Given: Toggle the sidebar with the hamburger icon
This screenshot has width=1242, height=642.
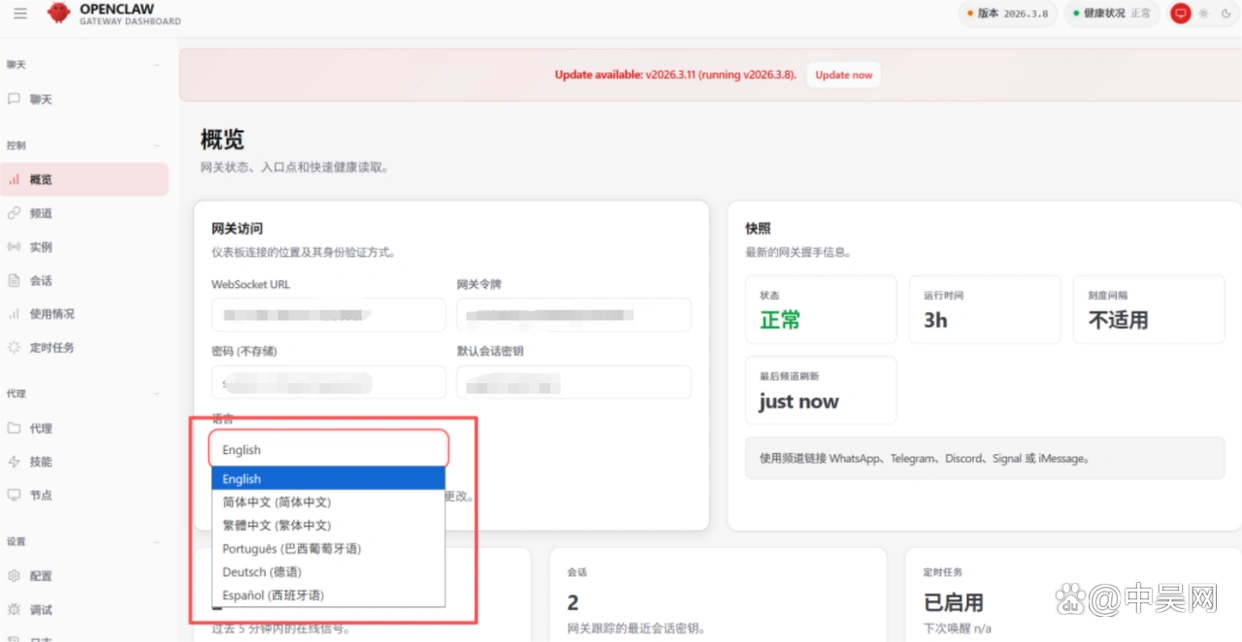Looking at the screenshot, I should point(20,13).
